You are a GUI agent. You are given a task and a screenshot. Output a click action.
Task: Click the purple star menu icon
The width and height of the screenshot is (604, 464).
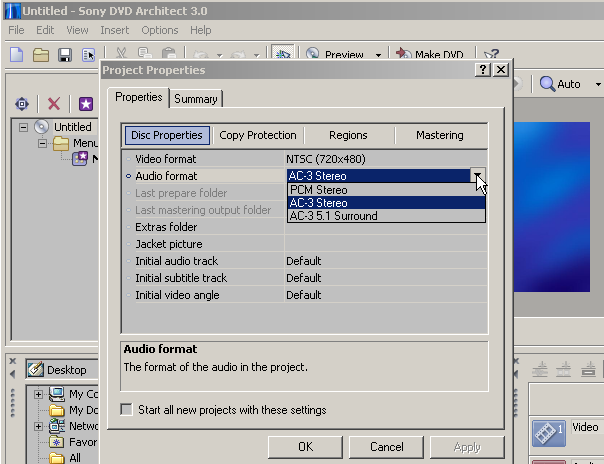[x=86, y=104]
